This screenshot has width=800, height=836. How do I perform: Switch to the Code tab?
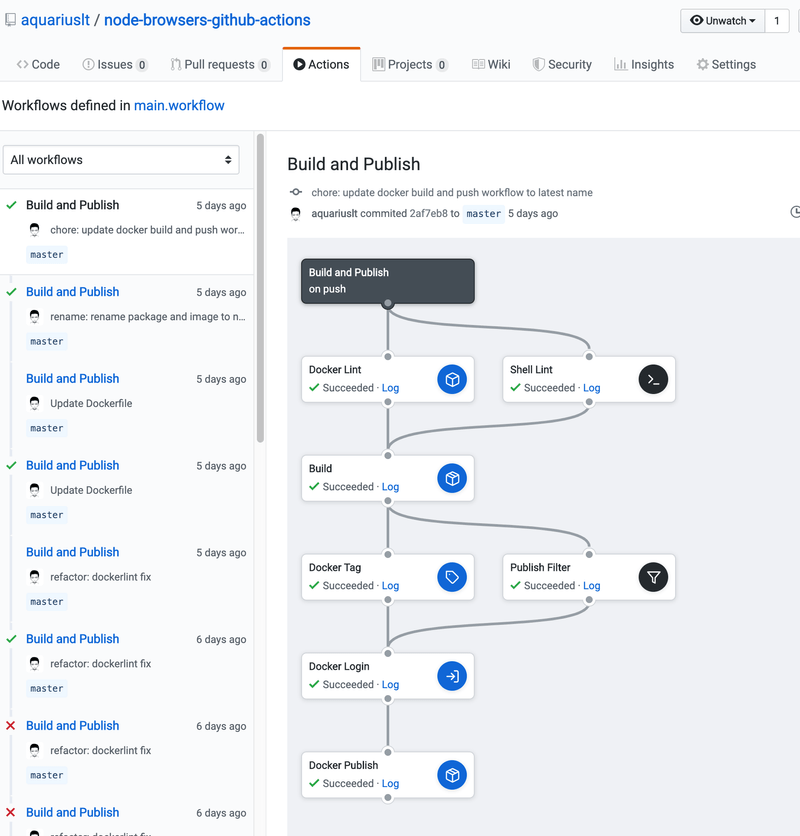point(38,65)
